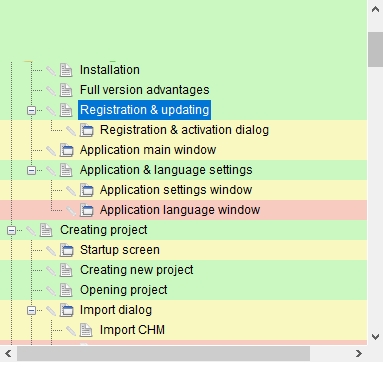
Task: Open the Full version advantages topic
Action: 145,90
